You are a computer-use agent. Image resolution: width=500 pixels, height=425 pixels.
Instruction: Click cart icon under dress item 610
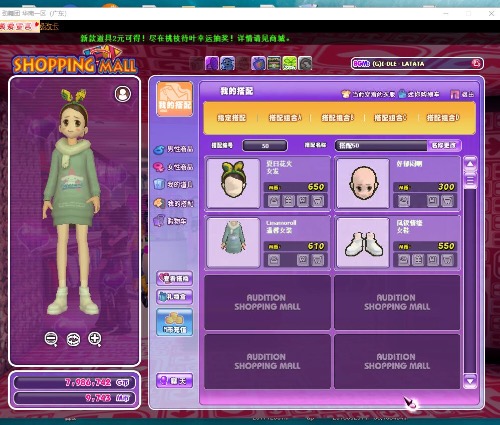318,260
